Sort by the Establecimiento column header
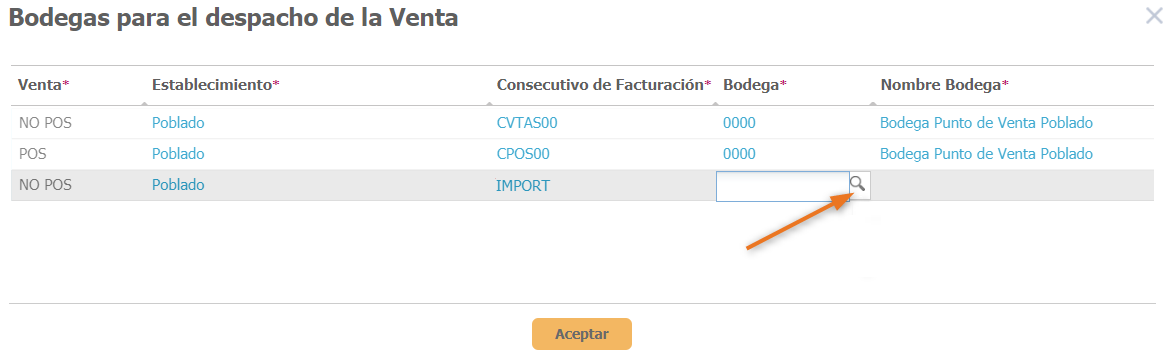The image size is (1166, 361). [x=216, y=85]
